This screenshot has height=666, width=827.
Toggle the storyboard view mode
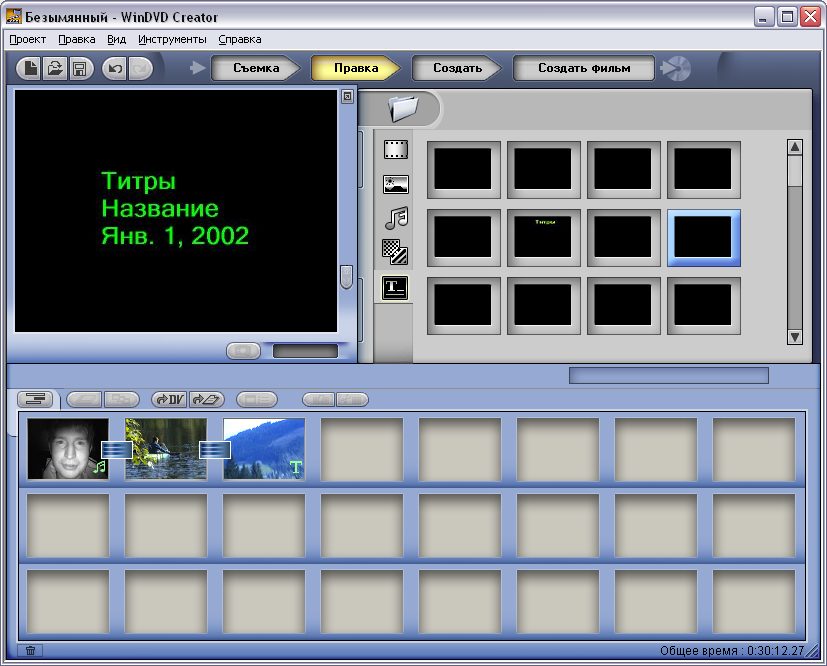click(37, 398)
